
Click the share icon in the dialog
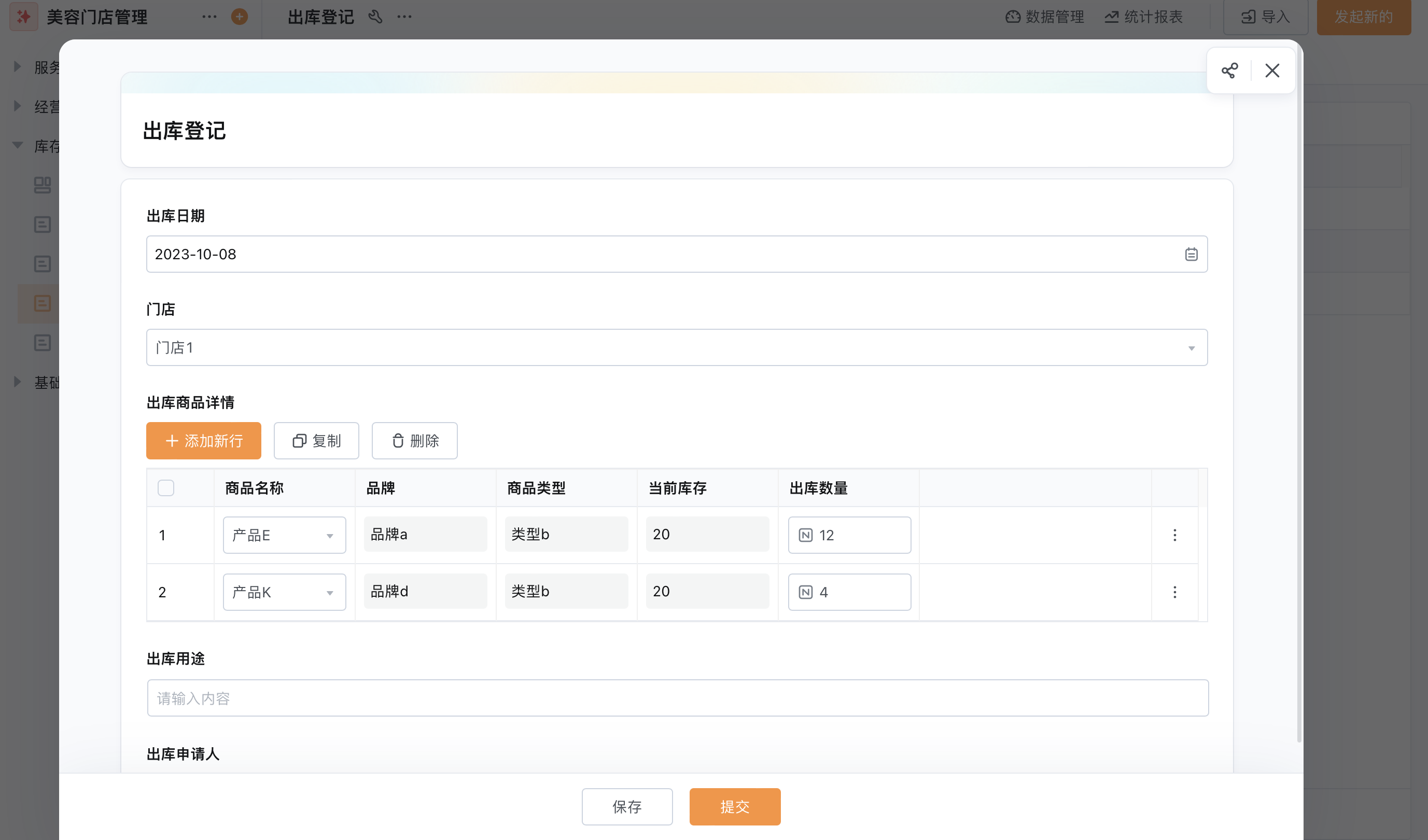[x=1229, y=71]
